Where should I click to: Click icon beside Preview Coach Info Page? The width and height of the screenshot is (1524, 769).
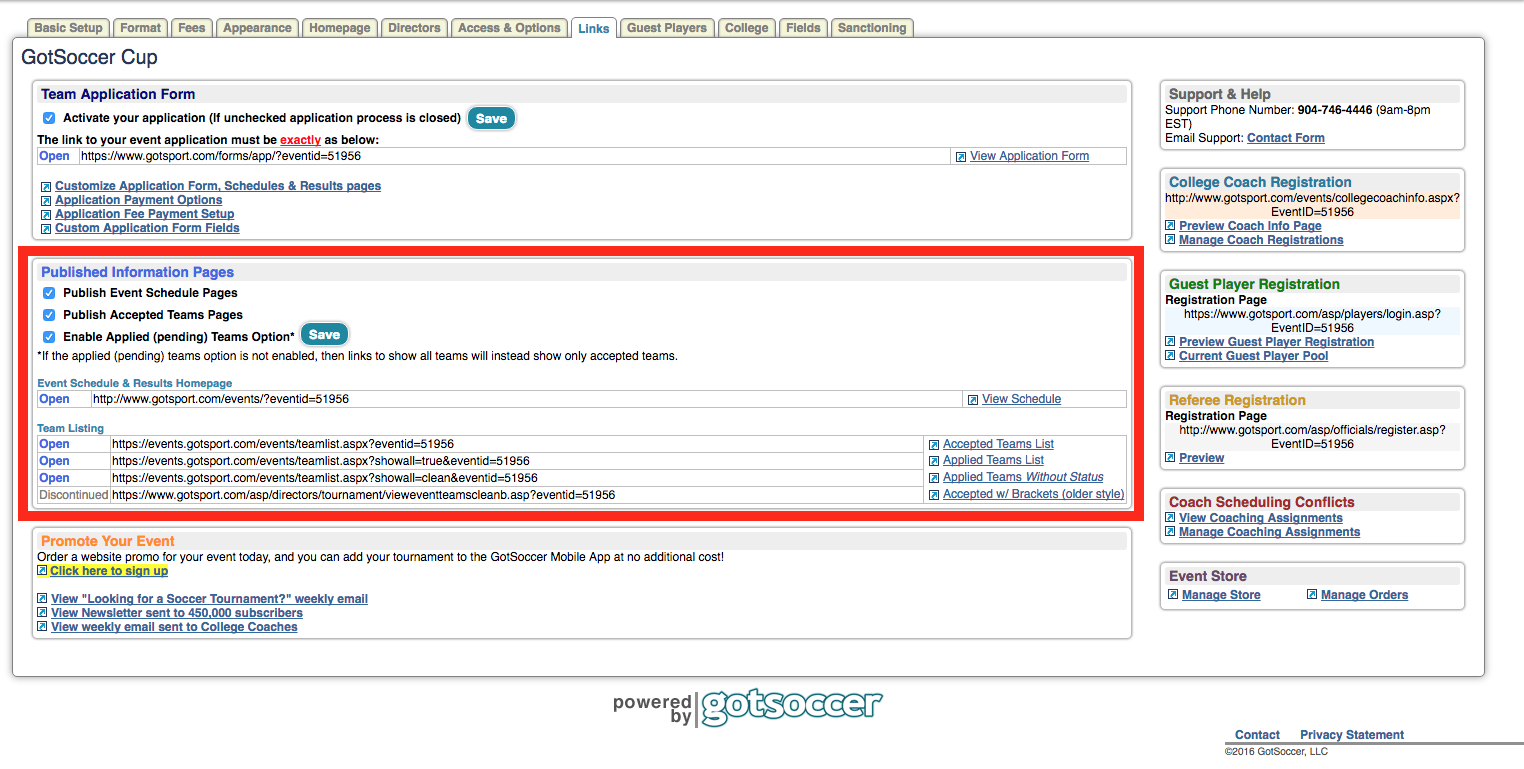coord(1170,226)
